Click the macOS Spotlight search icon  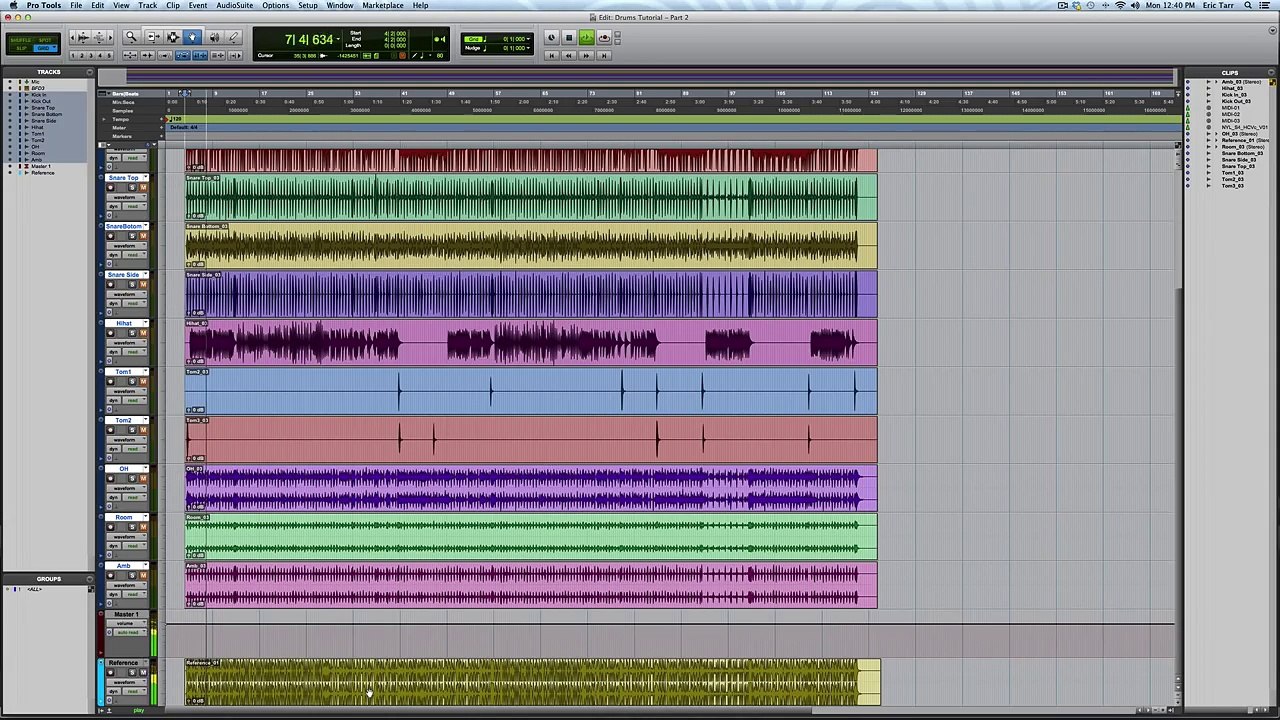1250,5
